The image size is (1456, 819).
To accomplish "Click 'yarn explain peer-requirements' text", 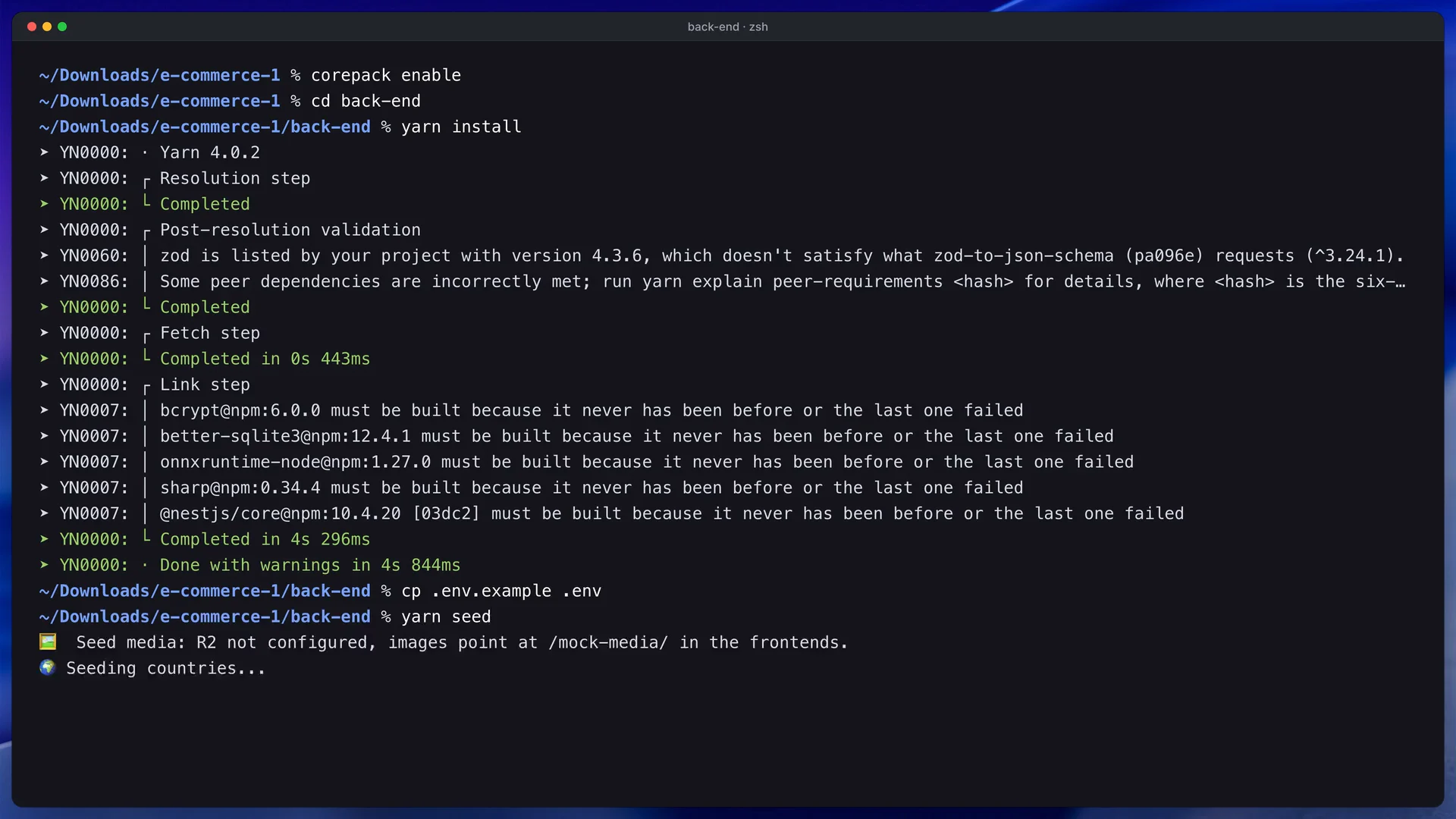I will (792, 281).
